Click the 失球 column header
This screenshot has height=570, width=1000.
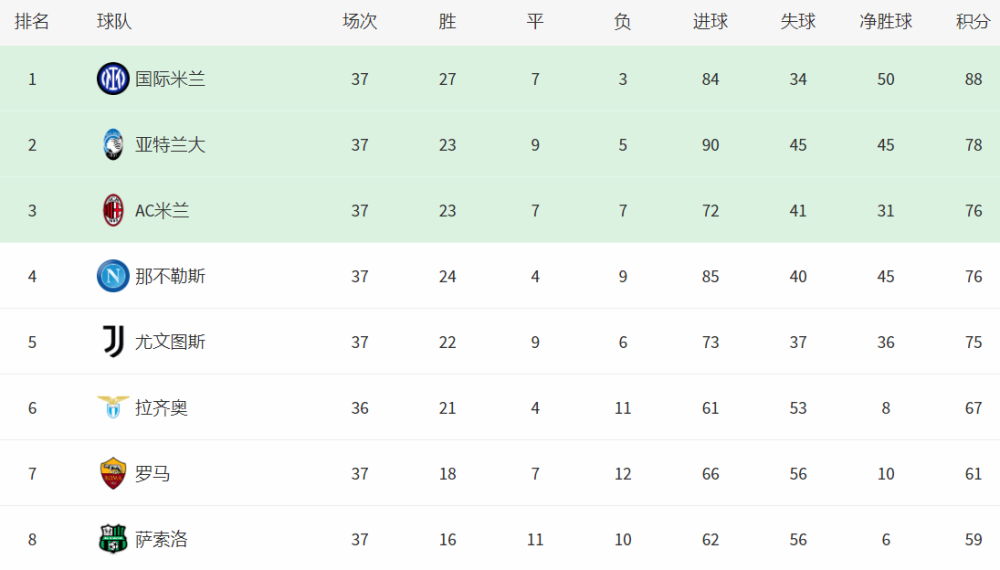point(798,22)
